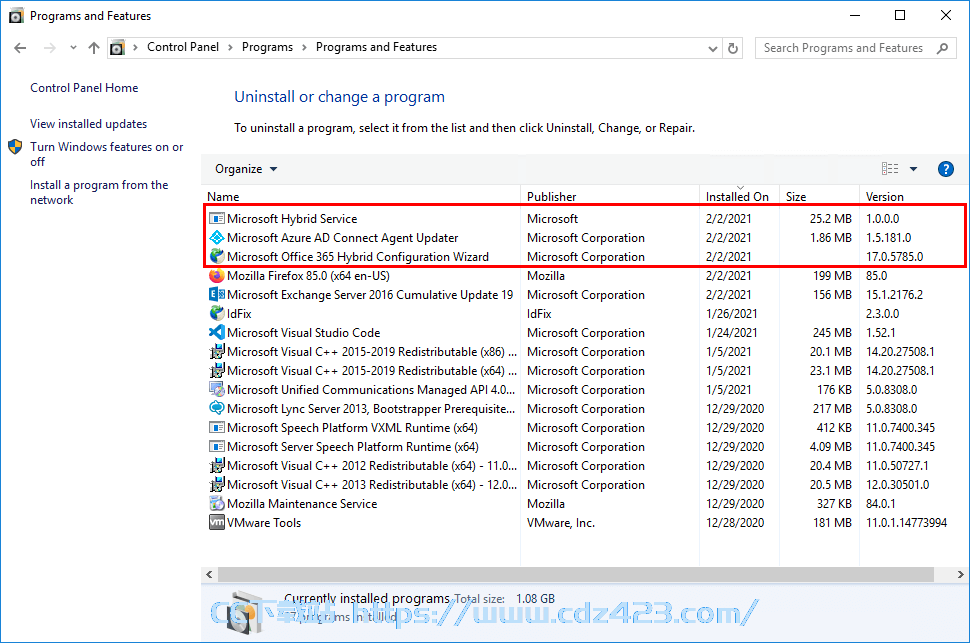Click the 1/26/2021 install date cell
This screenshot has height=643, width=970.
click(731, 314)
